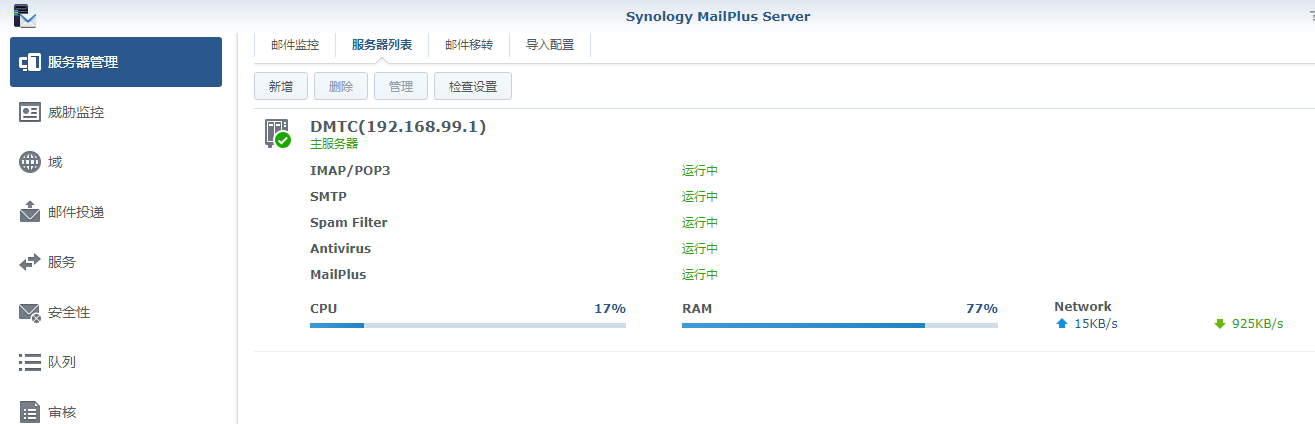Click the DMTC server status icon
This screenshot has width=1315, height=424.
[276, 134]
